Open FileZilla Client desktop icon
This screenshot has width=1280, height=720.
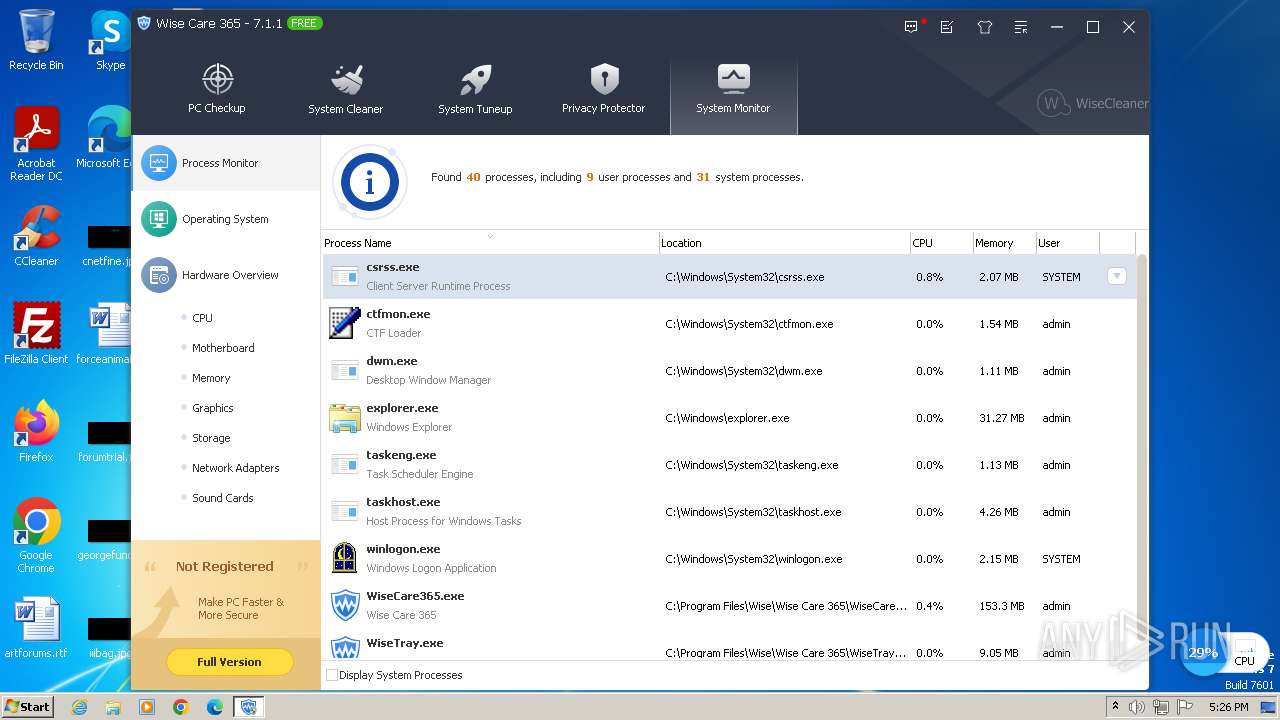(36, 334)
